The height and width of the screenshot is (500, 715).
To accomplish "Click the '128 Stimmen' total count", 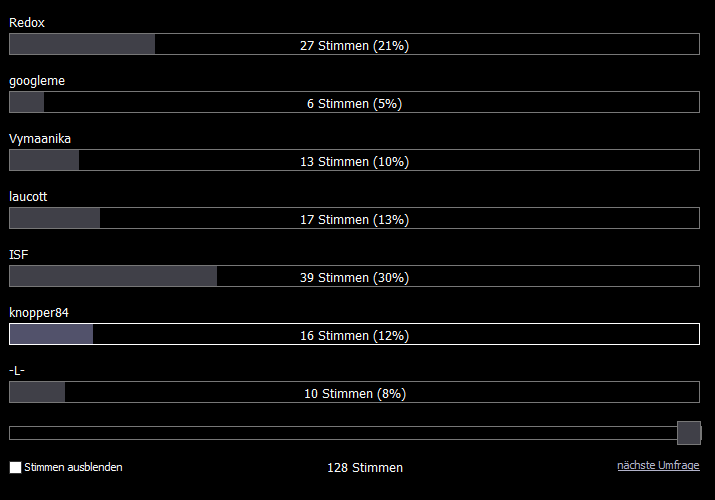I will coord(365,468).
